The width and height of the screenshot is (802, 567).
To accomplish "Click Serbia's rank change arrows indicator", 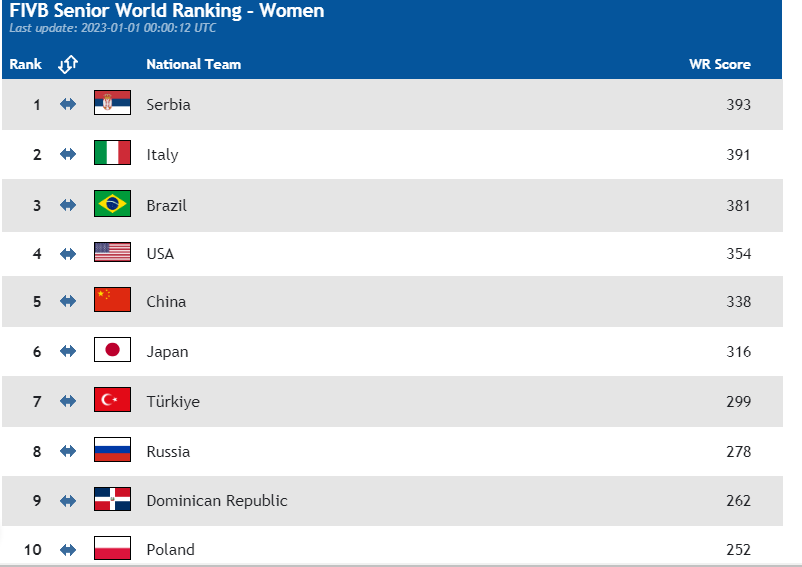I will (x=68, y=104).
